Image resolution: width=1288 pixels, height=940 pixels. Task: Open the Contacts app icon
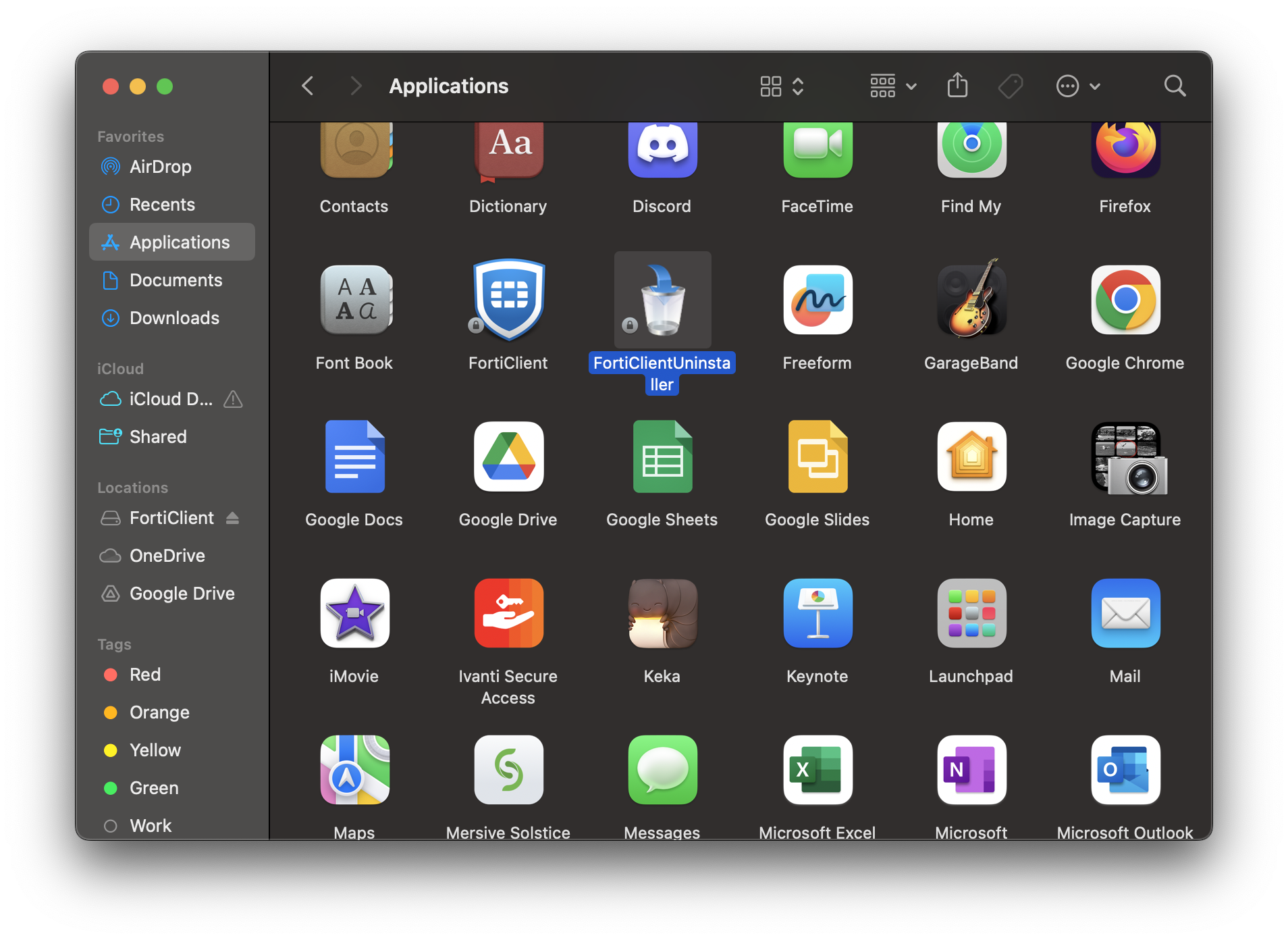(356, 150)
